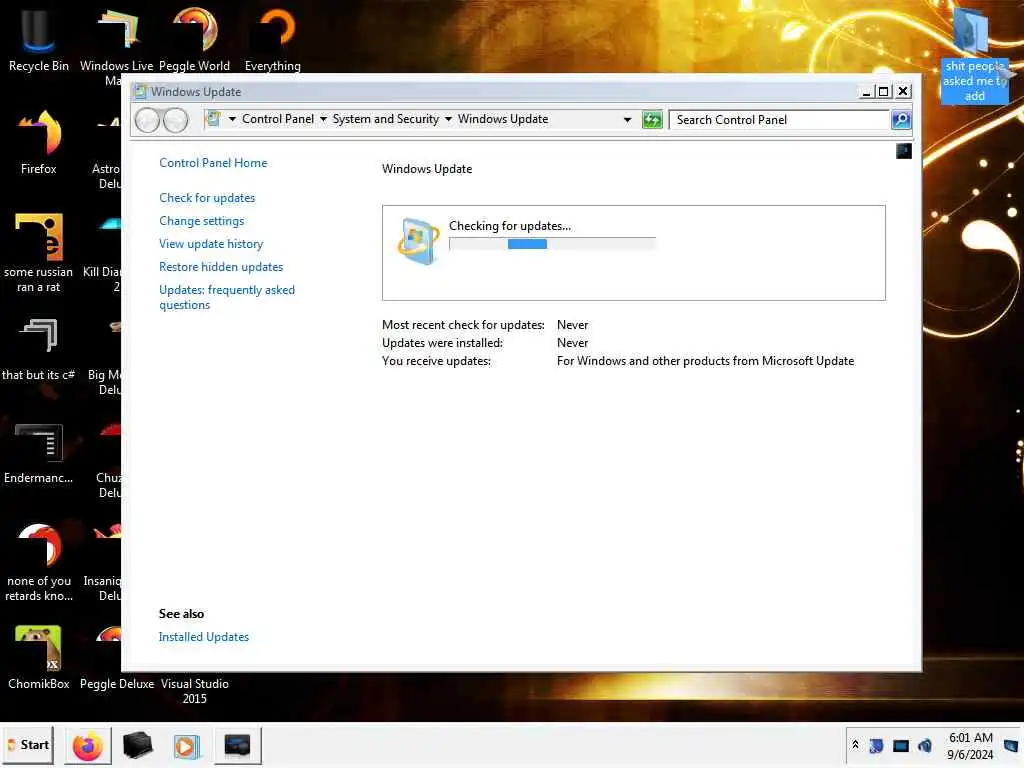The width and height of the screenshot is (1024, 768).
Task: Click the Forward navigation button
Action: [176, 120]
